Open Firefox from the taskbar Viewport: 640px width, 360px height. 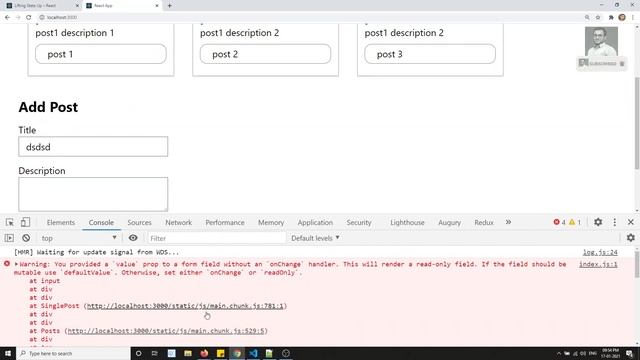204,353
